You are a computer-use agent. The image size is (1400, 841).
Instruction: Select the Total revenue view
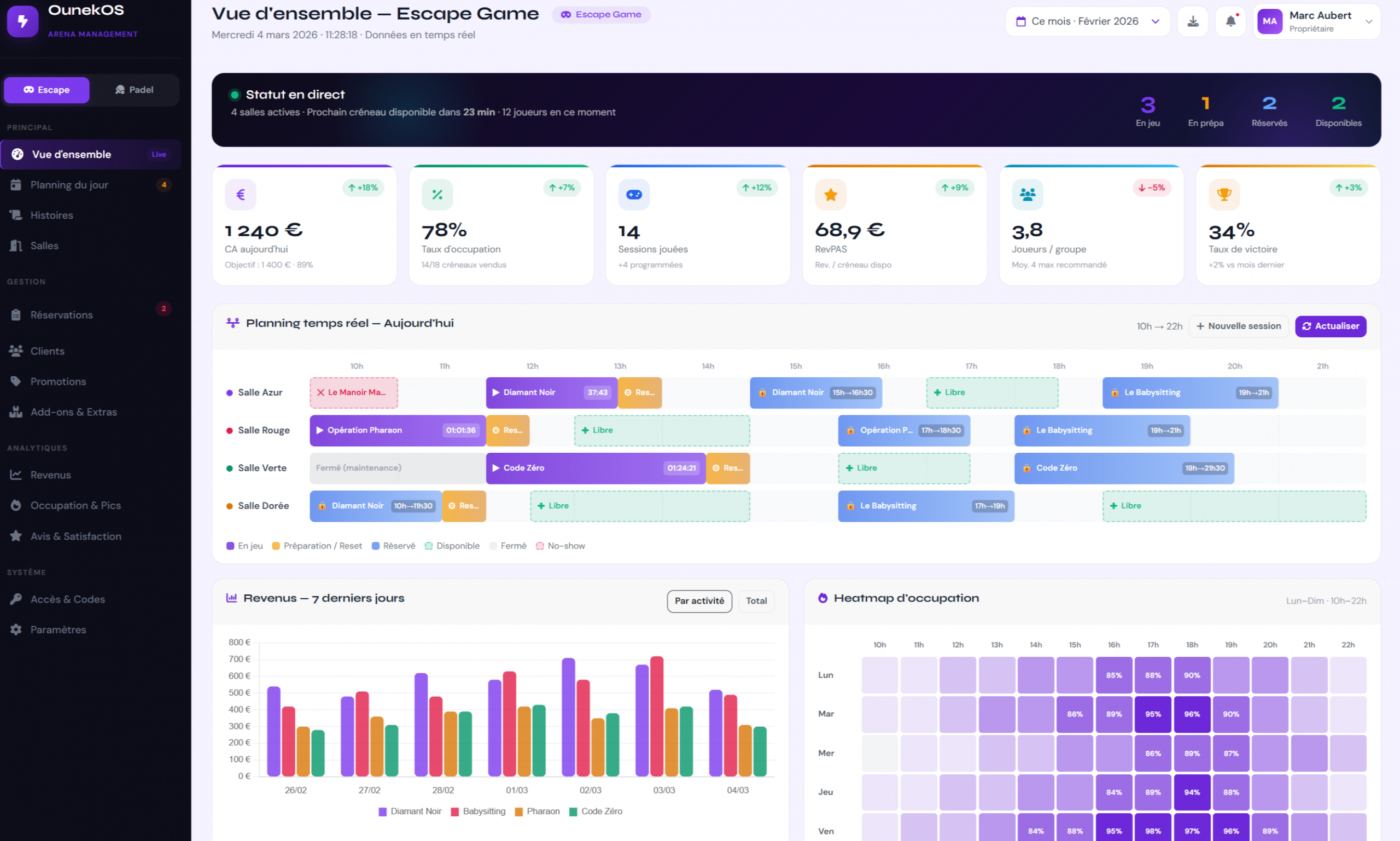(756, 601)
